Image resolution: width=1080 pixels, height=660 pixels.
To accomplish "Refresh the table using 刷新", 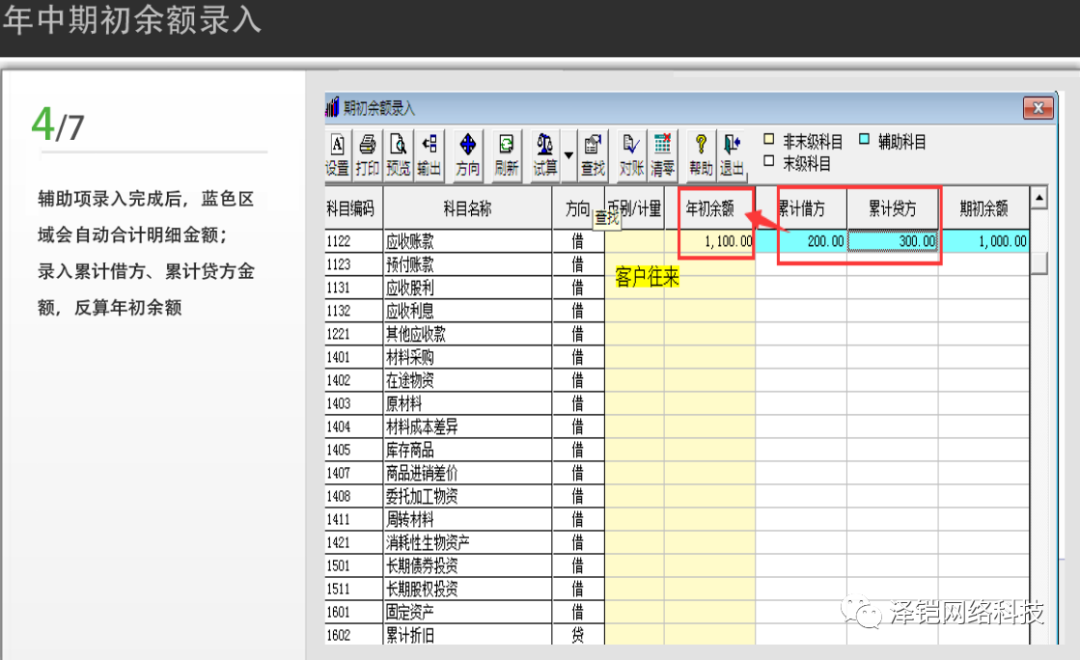I will pyautogui.click(x=506, y=155).
